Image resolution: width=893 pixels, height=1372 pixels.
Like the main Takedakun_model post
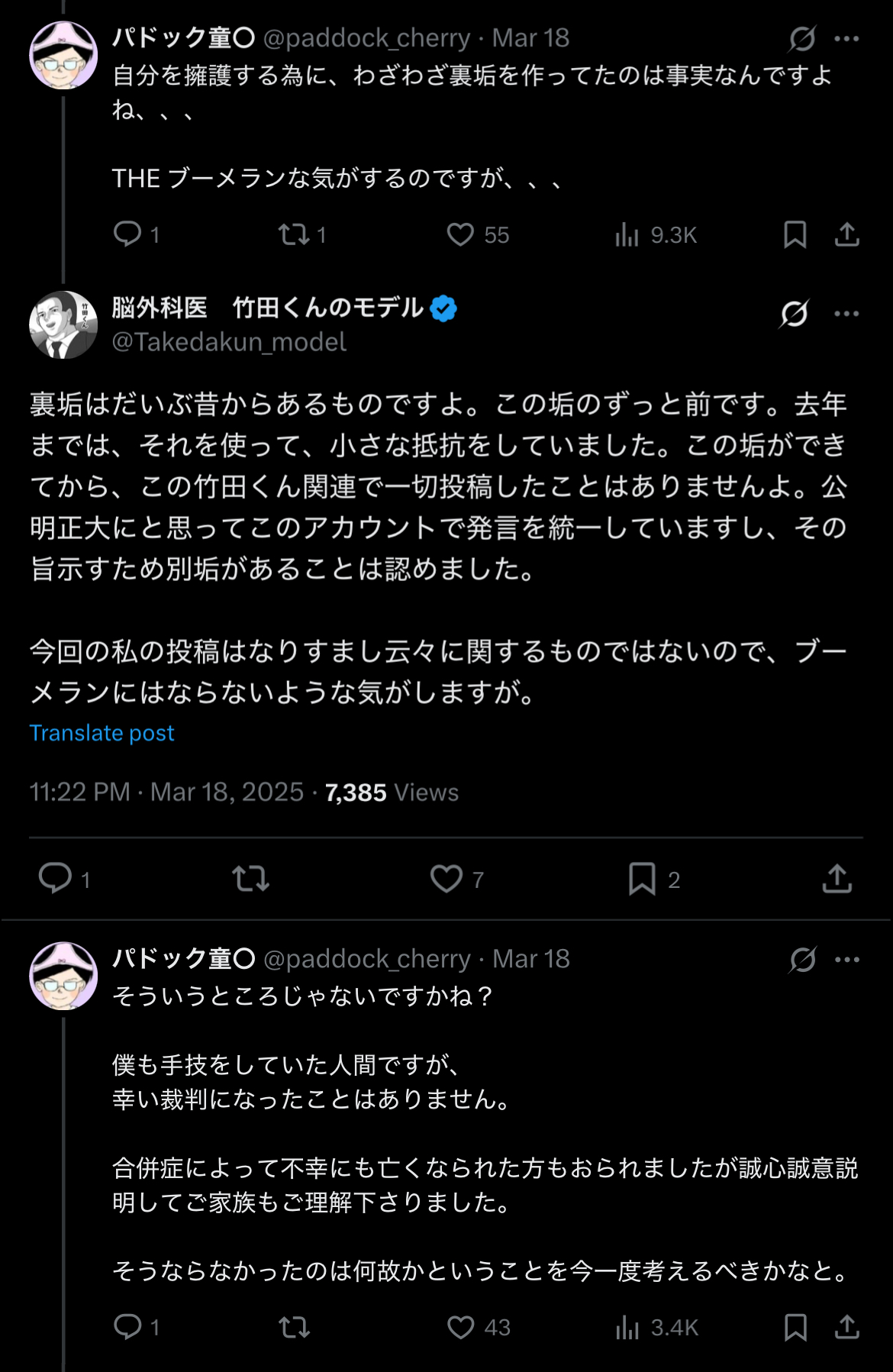[446, 879]
